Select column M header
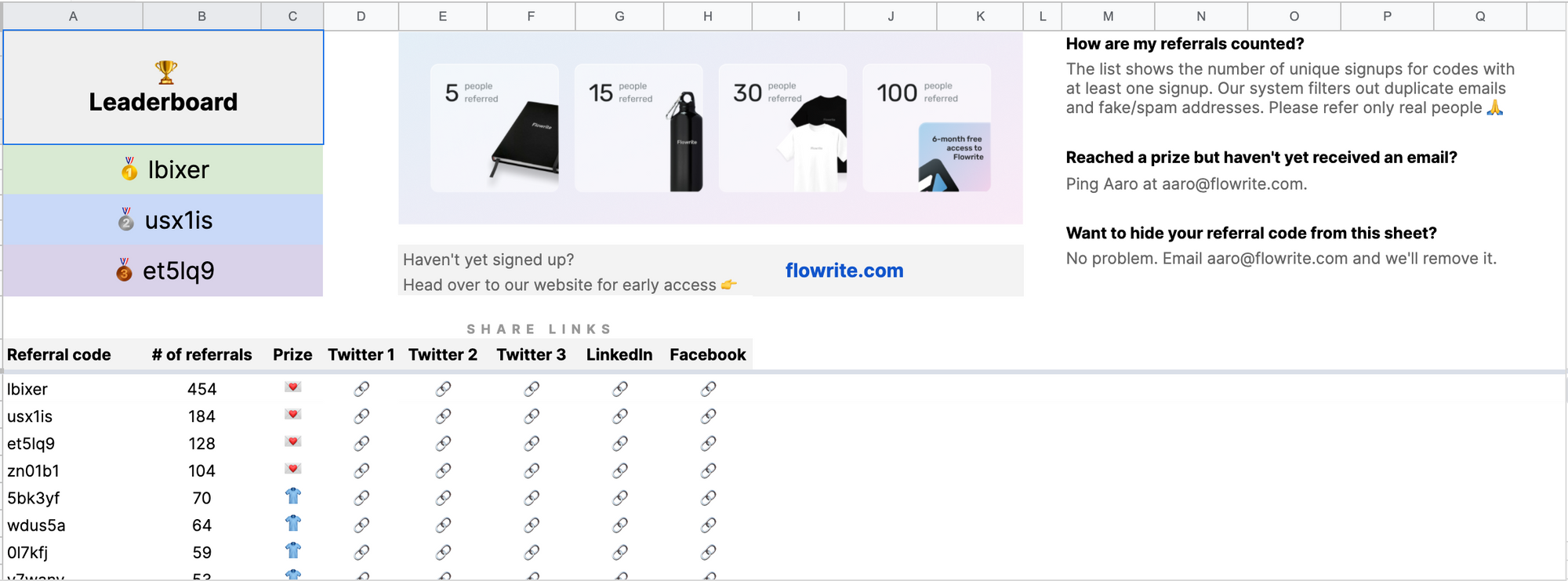Viewport: 1568px width, 581px height. pos(1108,16)
